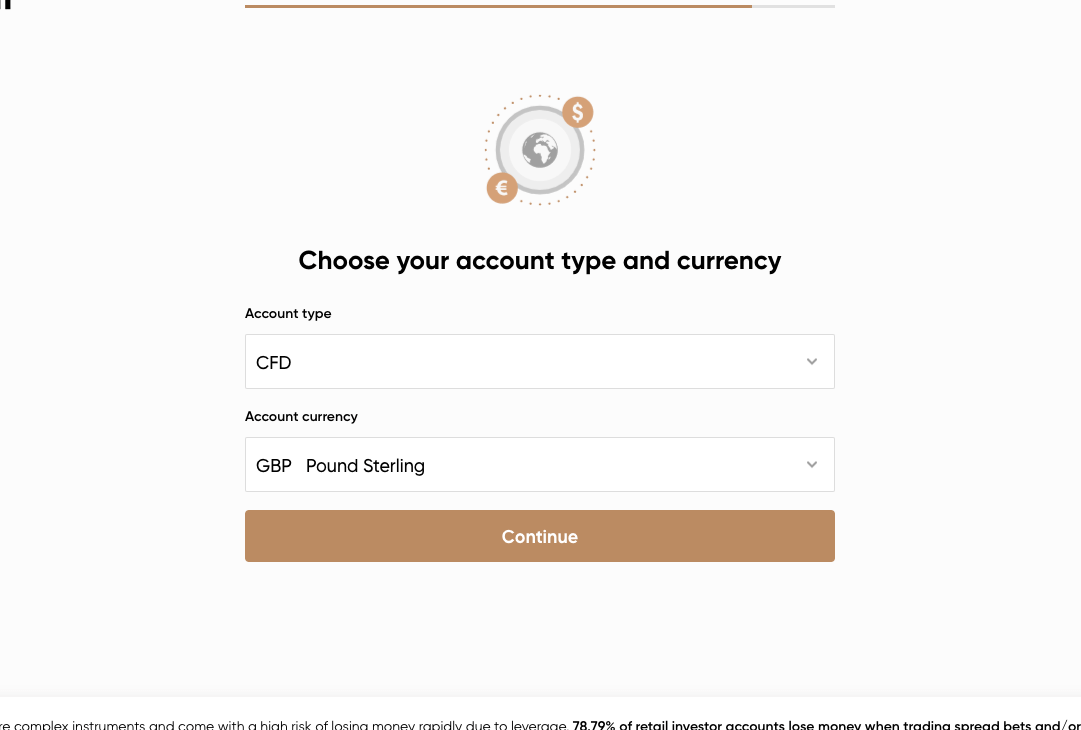Click the 'Account type' field label
Image resolution: width=1081 pixels, height=730 pixels.
point(288,314)
